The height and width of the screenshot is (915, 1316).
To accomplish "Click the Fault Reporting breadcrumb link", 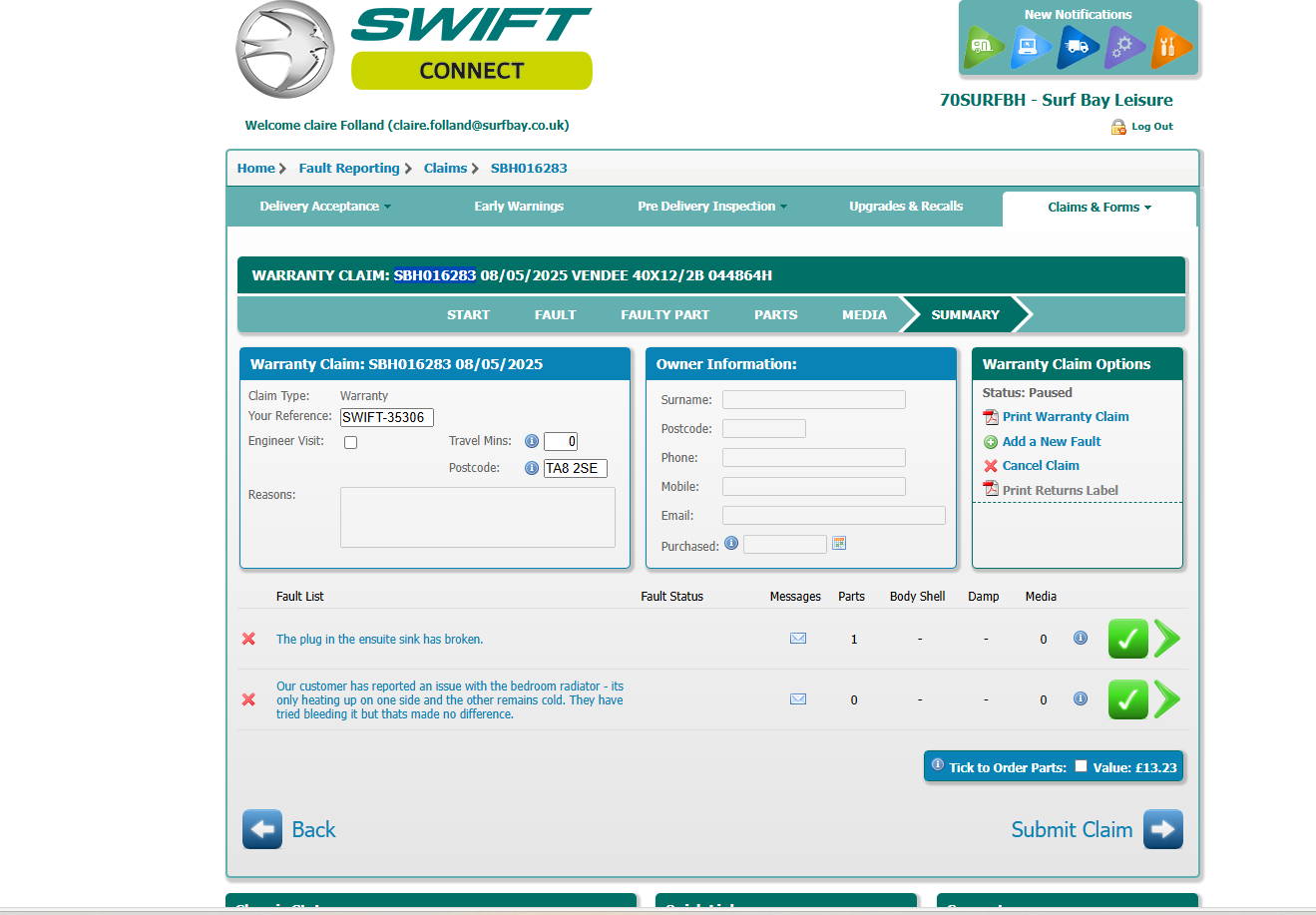I will pyautogui.click(x=349, y=169).
